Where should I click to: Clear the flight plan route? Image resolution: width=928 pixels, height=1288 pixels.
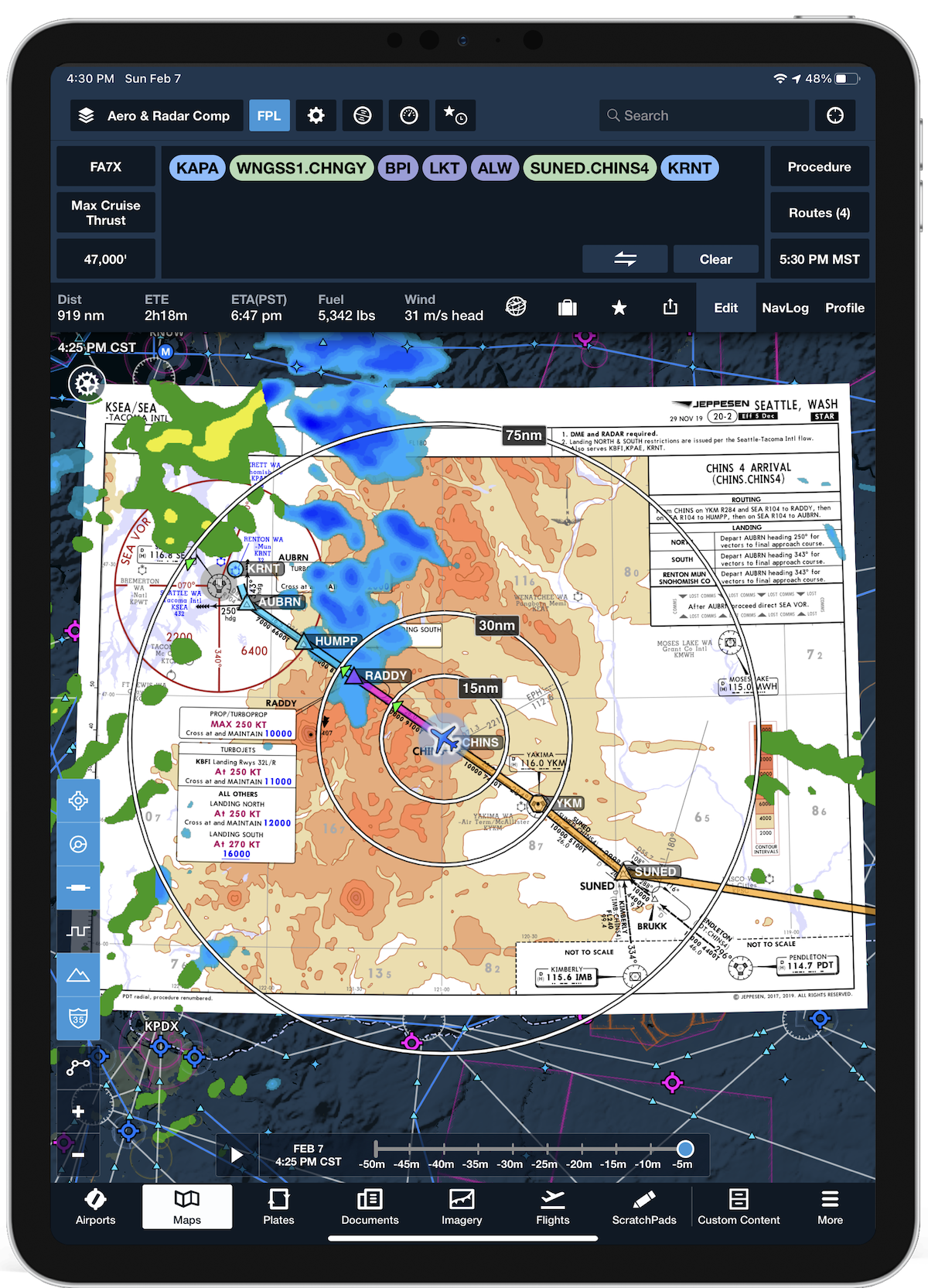click(716, 259)
